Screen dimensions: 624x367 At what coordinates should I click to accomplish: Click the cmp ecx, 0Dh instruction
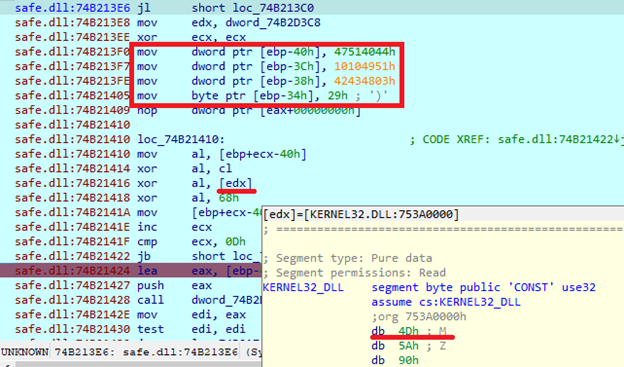(x=191, y=242)
